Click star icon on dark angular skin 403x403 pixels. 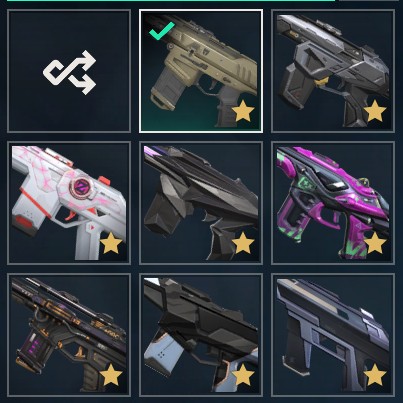[243, 243]
